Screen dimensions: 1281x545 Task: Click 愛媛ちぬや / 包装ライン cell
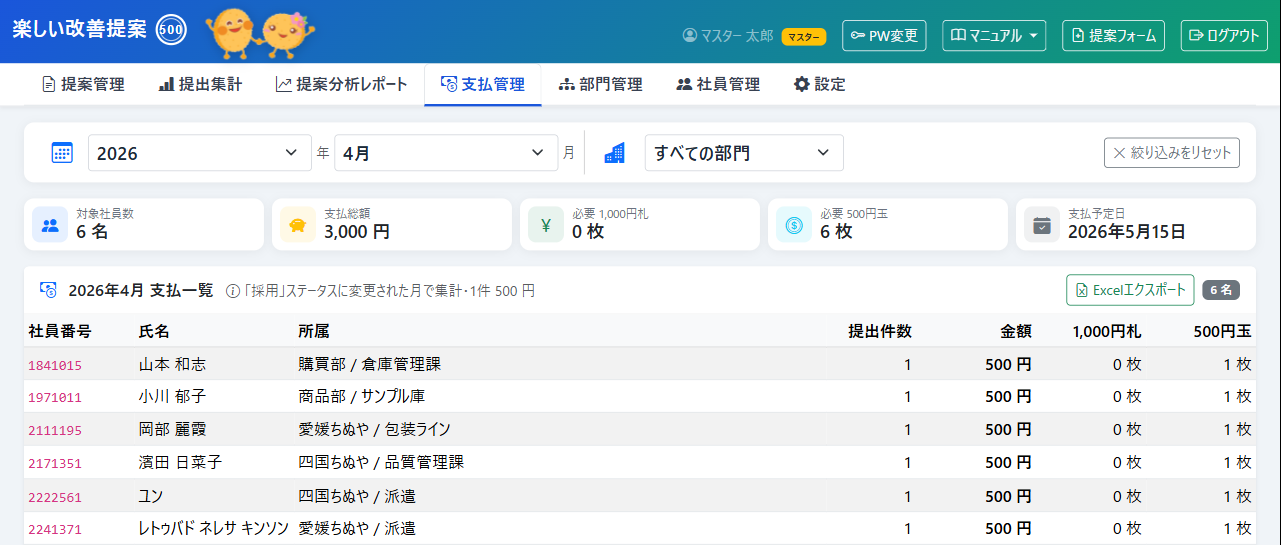pyautogui.click(x=374, y=430)
